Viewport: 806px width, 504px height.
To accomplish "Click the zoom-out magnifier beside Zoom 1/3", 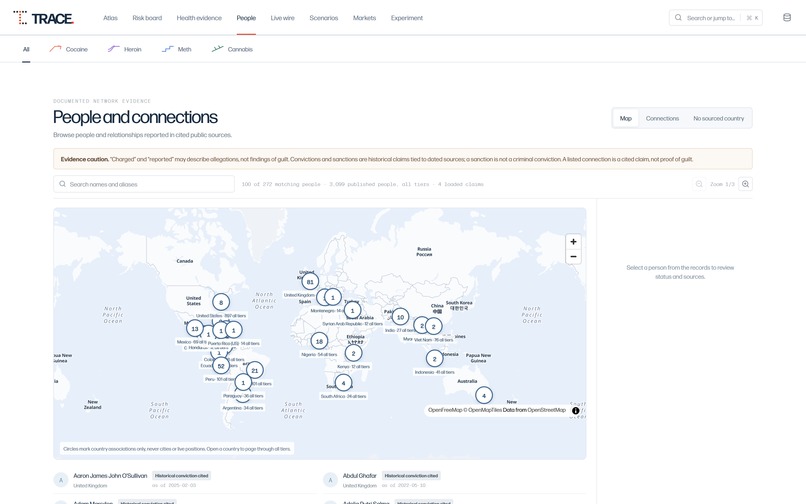I will pyautogui.click(x=699, y=184).
